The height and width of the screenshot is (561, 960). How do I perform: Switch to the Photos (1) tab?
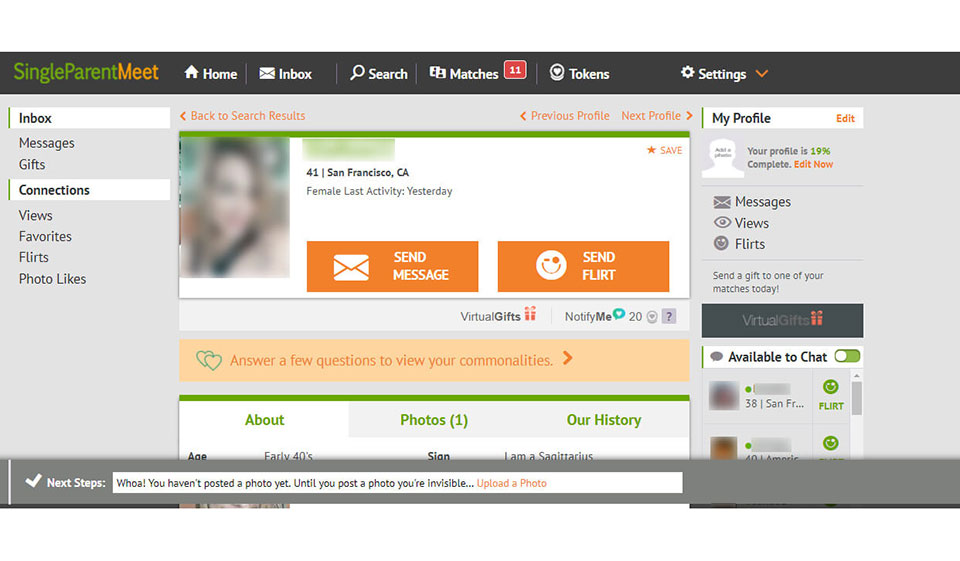434,420
